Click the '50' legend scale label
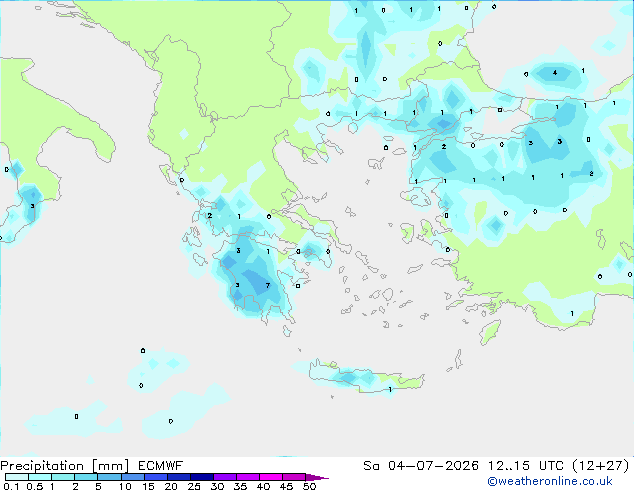Viewport: 634px width, 490px height. tap(310, 486)
